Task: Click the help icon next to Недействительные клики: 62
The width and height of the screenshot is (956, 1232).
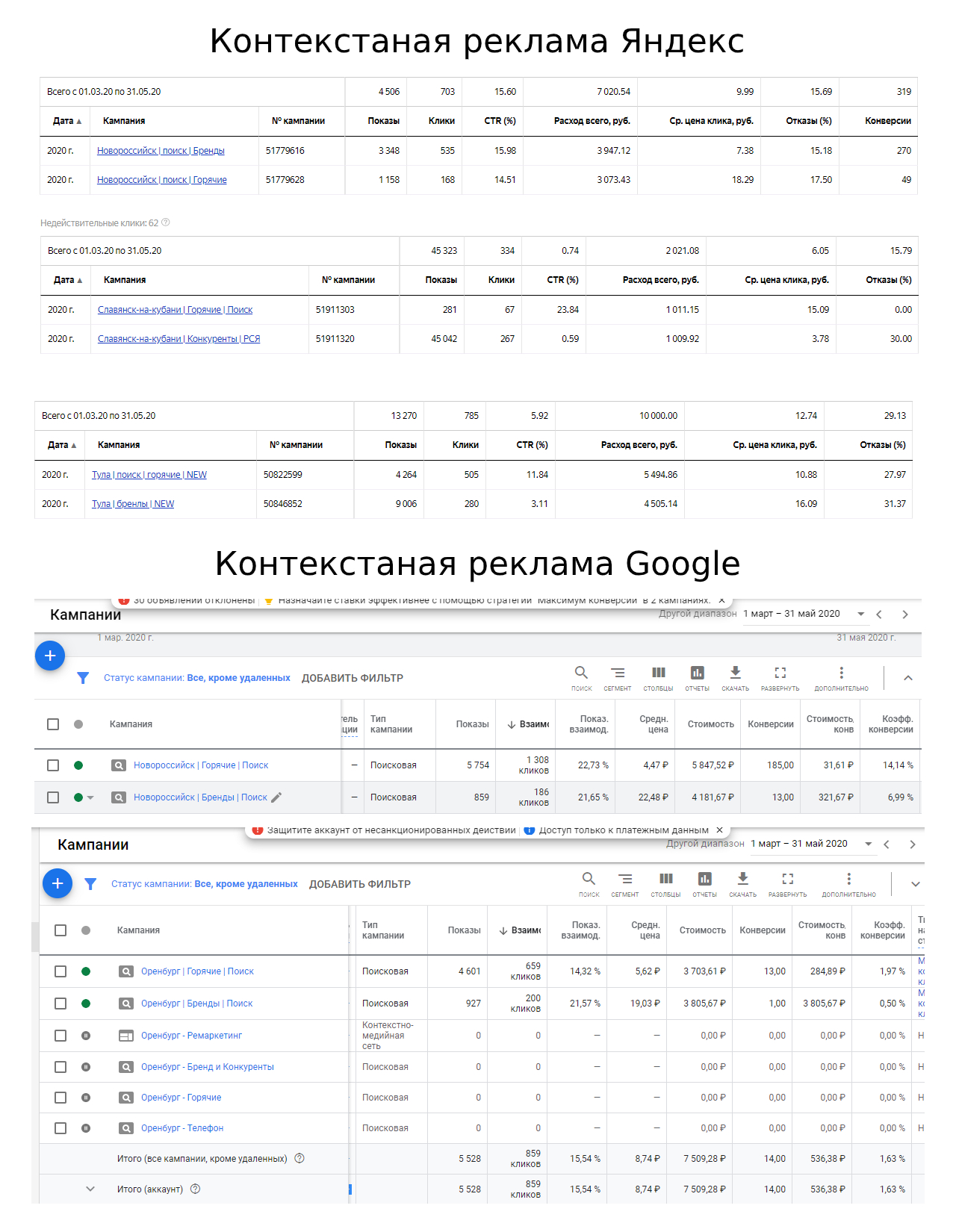Action: [166, 223]
